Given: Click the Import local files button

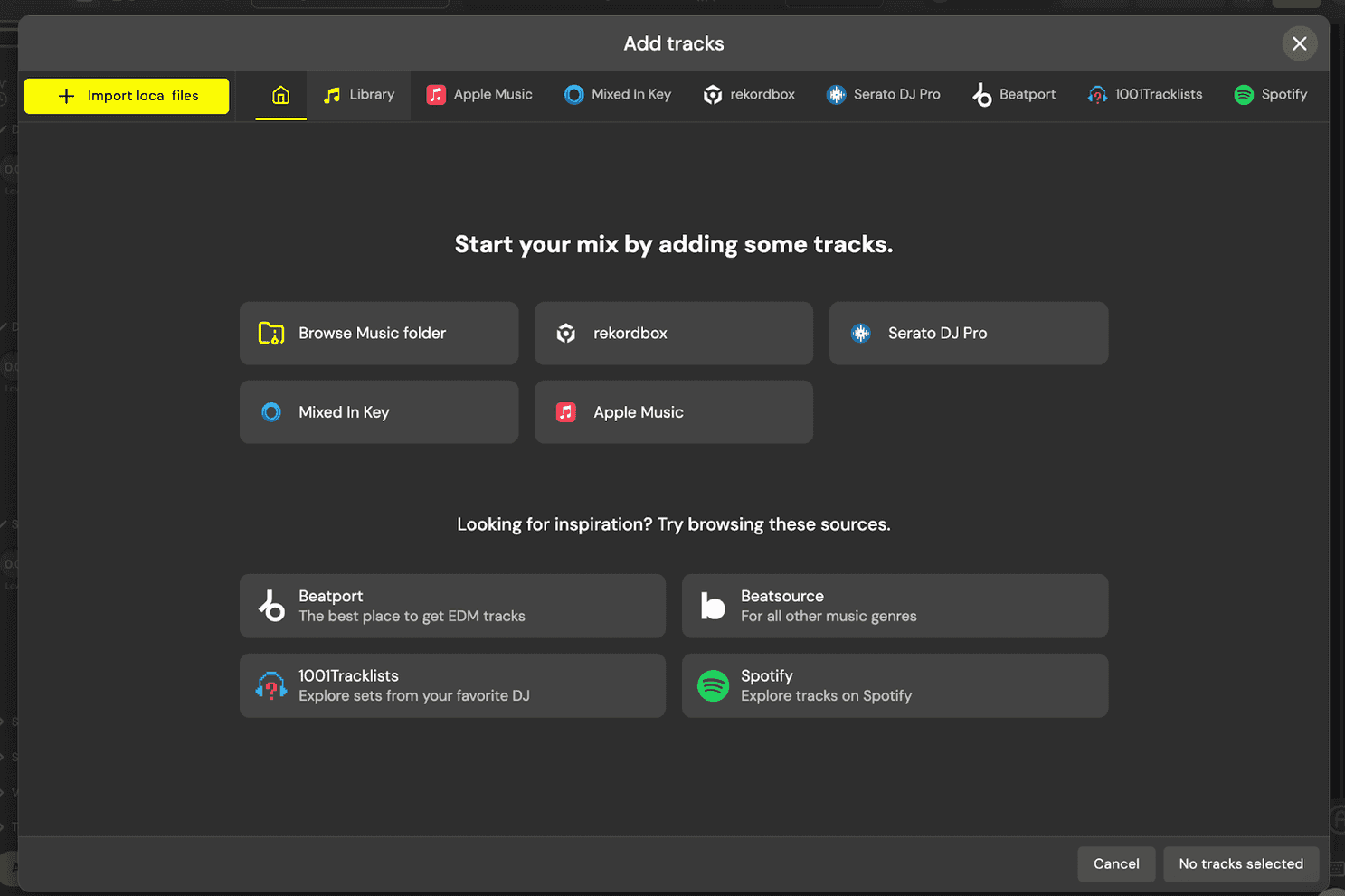Looking at the screenshot, I should 127,96.
